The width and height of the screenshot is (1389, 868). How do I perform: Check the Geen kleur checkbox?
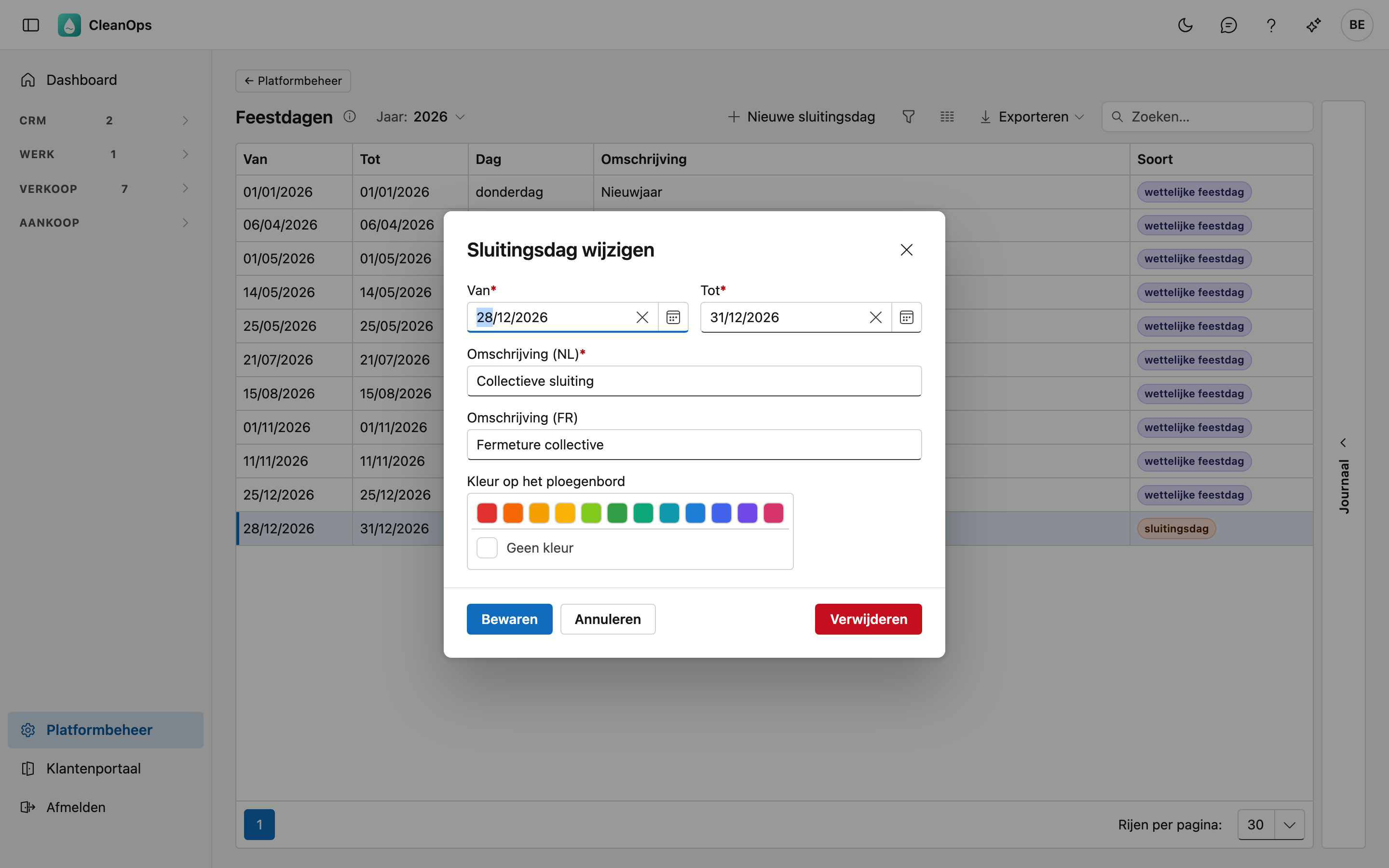click(487, 548)
